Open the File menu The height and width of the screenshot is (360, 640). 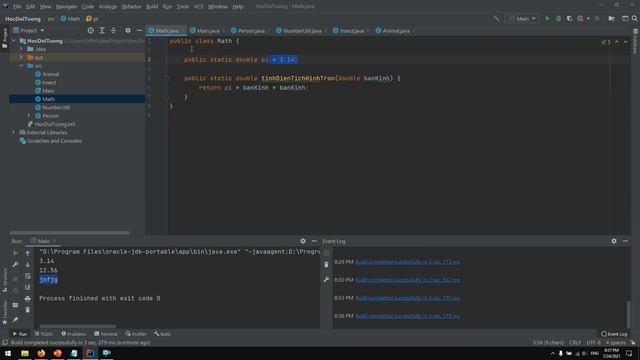(x=17, y=7)
